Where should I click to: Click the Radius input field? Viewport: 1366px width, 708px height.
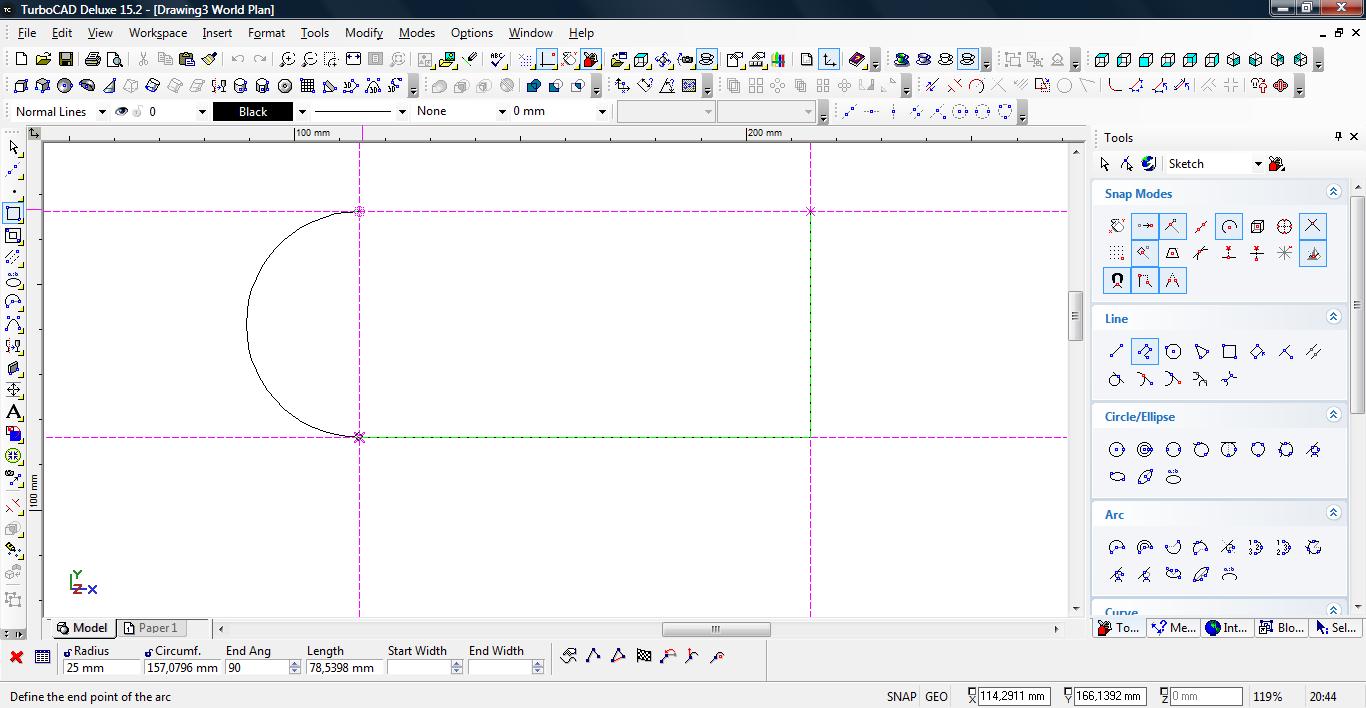coord(102,667)
